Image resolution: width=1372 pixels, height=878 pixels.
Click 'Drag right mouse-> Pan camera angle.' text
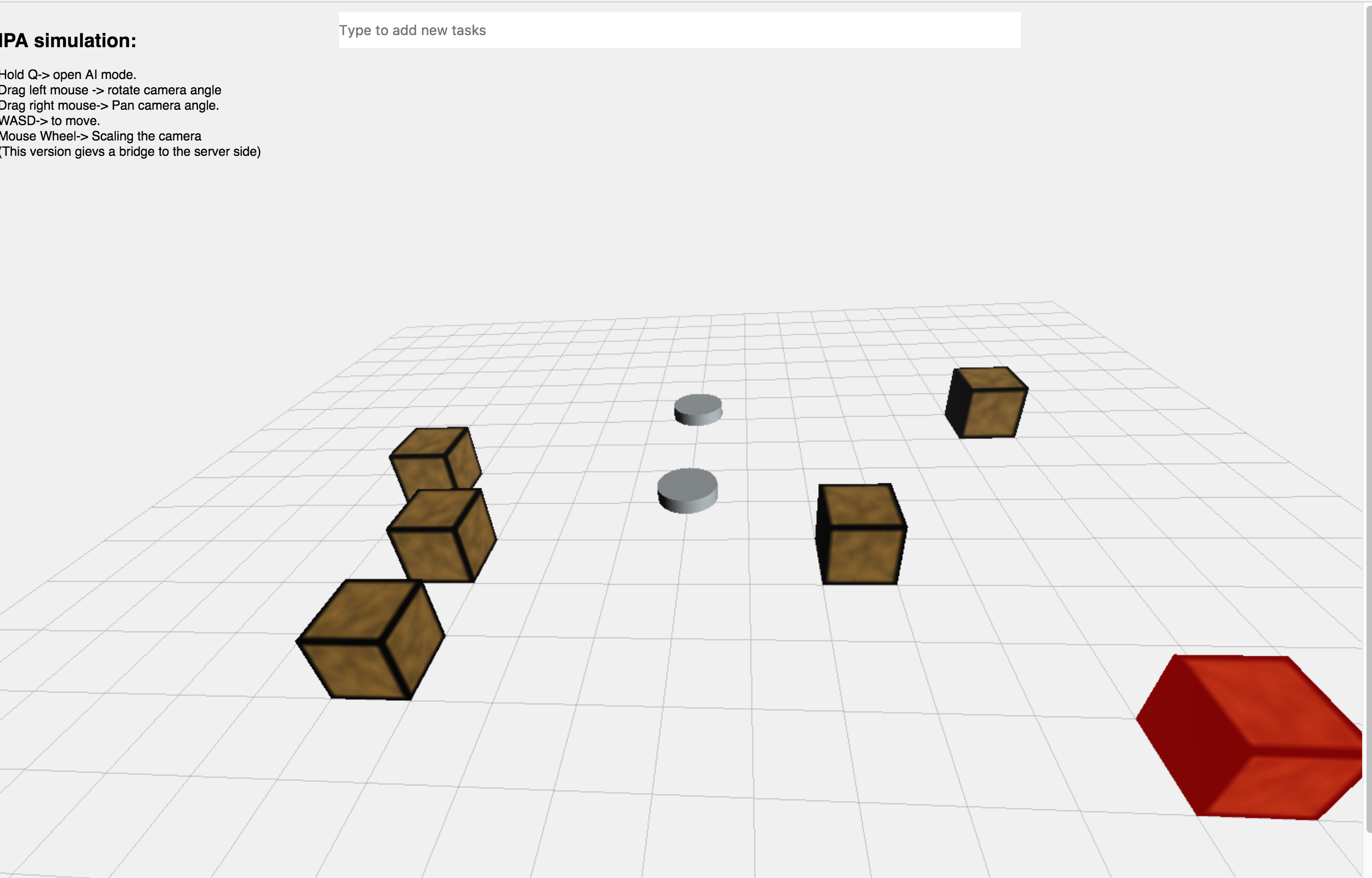coord(109,105)
